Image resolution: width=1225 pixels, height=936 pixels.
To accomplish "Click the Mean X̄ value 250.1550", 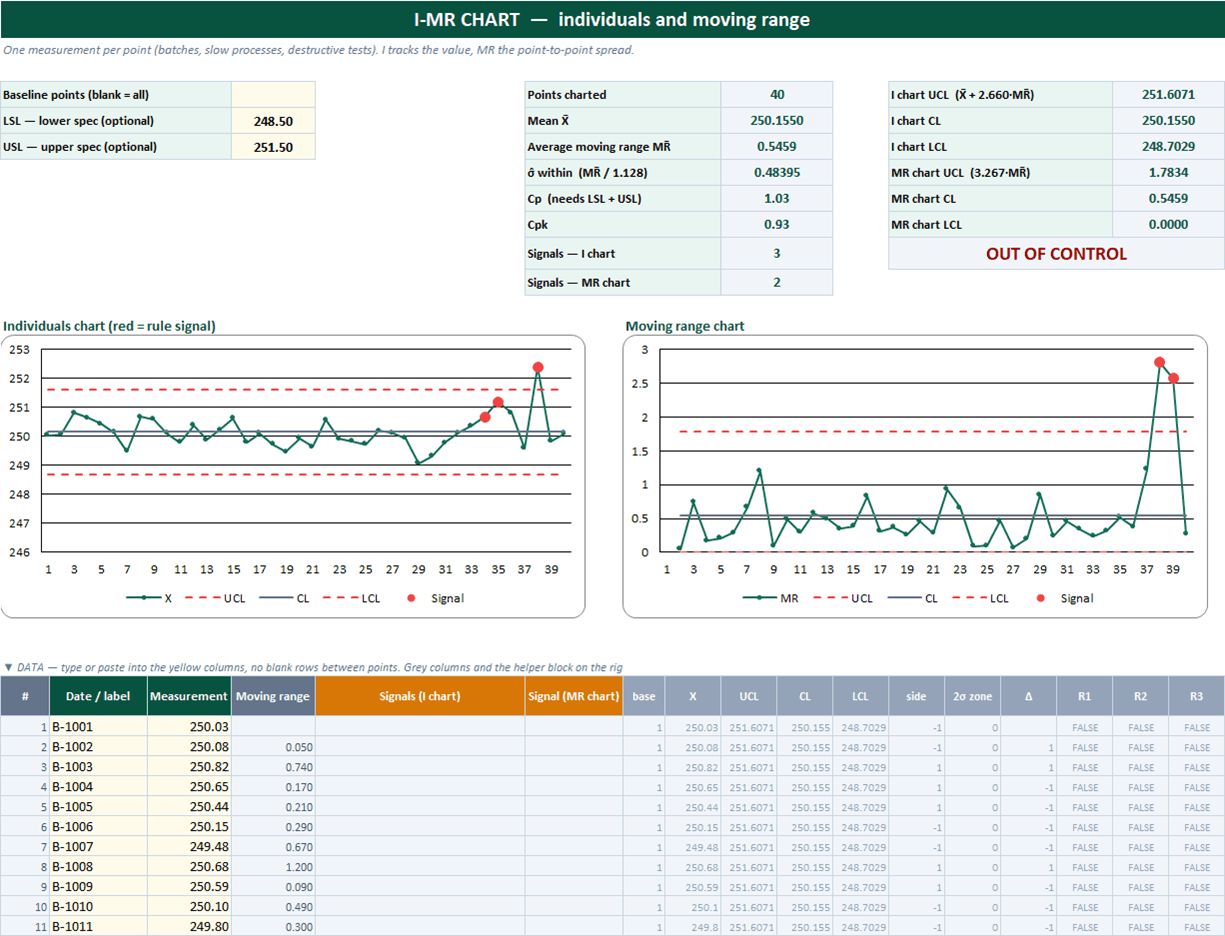I will click(x=777, y=120).
